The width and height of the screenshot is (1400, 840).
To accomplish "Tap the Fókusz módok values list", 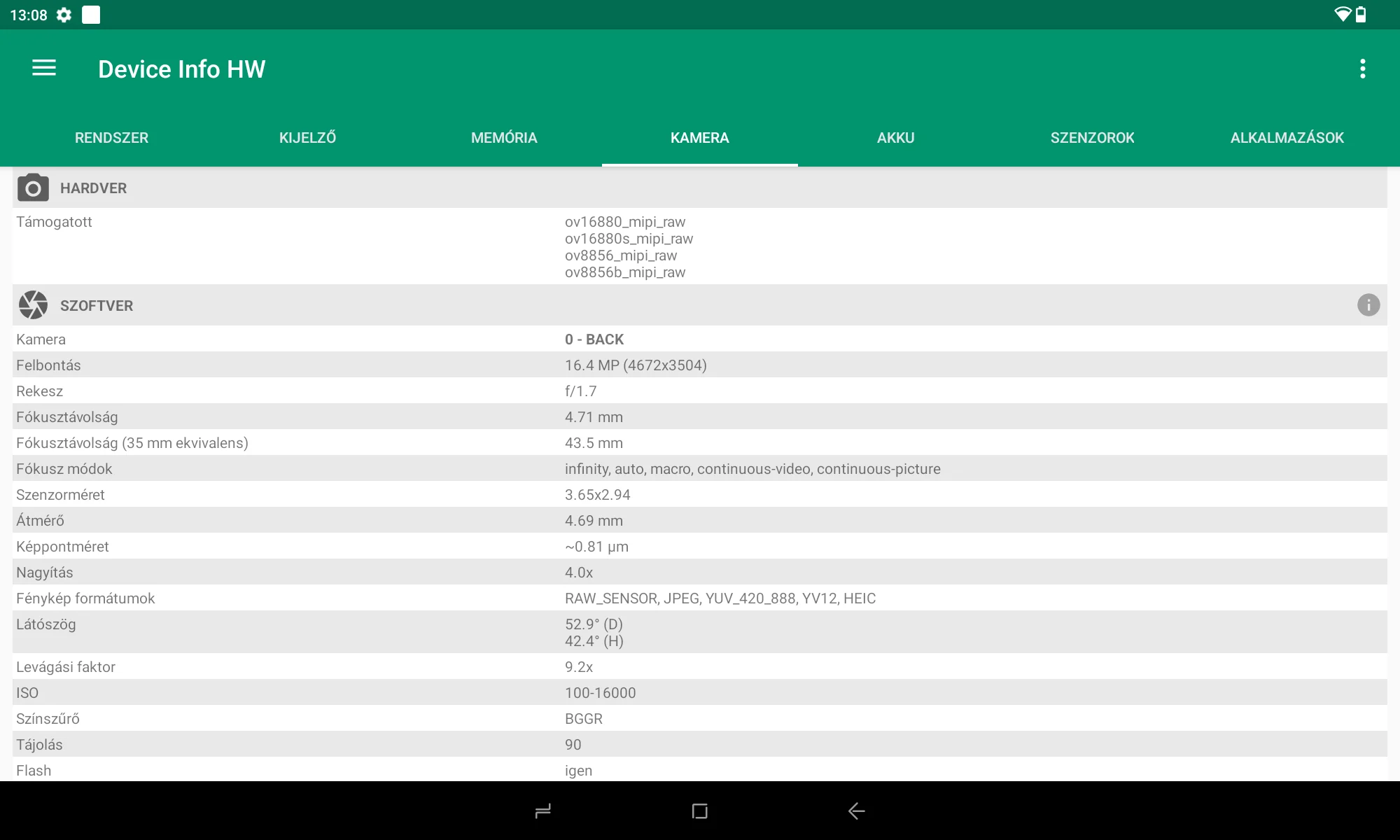I will click(752, 469).
